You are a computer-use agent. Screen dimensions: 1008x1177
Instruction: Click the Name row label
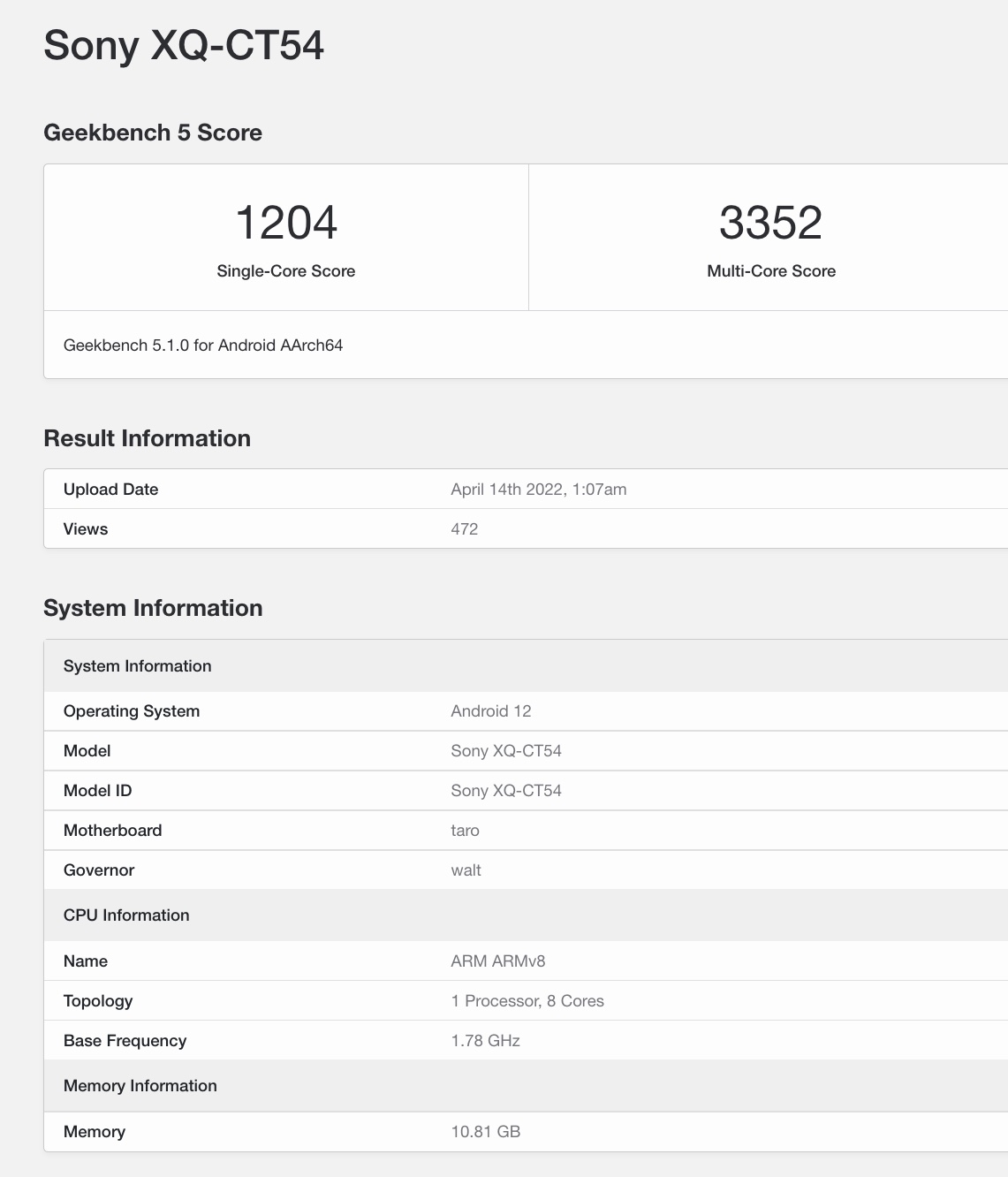coord(86,961)
